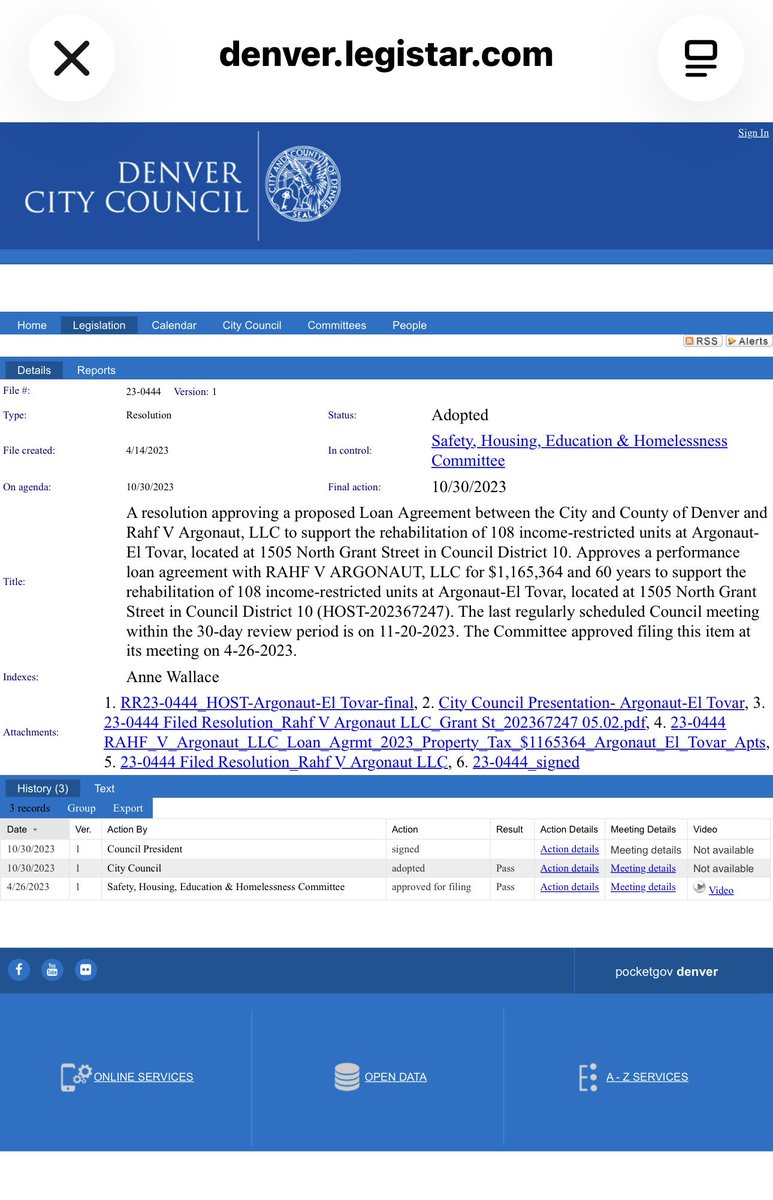Open the Online Services devices icon
Screen dimensions: 773x1200
pyautogui.click(x=76, y=1077)
